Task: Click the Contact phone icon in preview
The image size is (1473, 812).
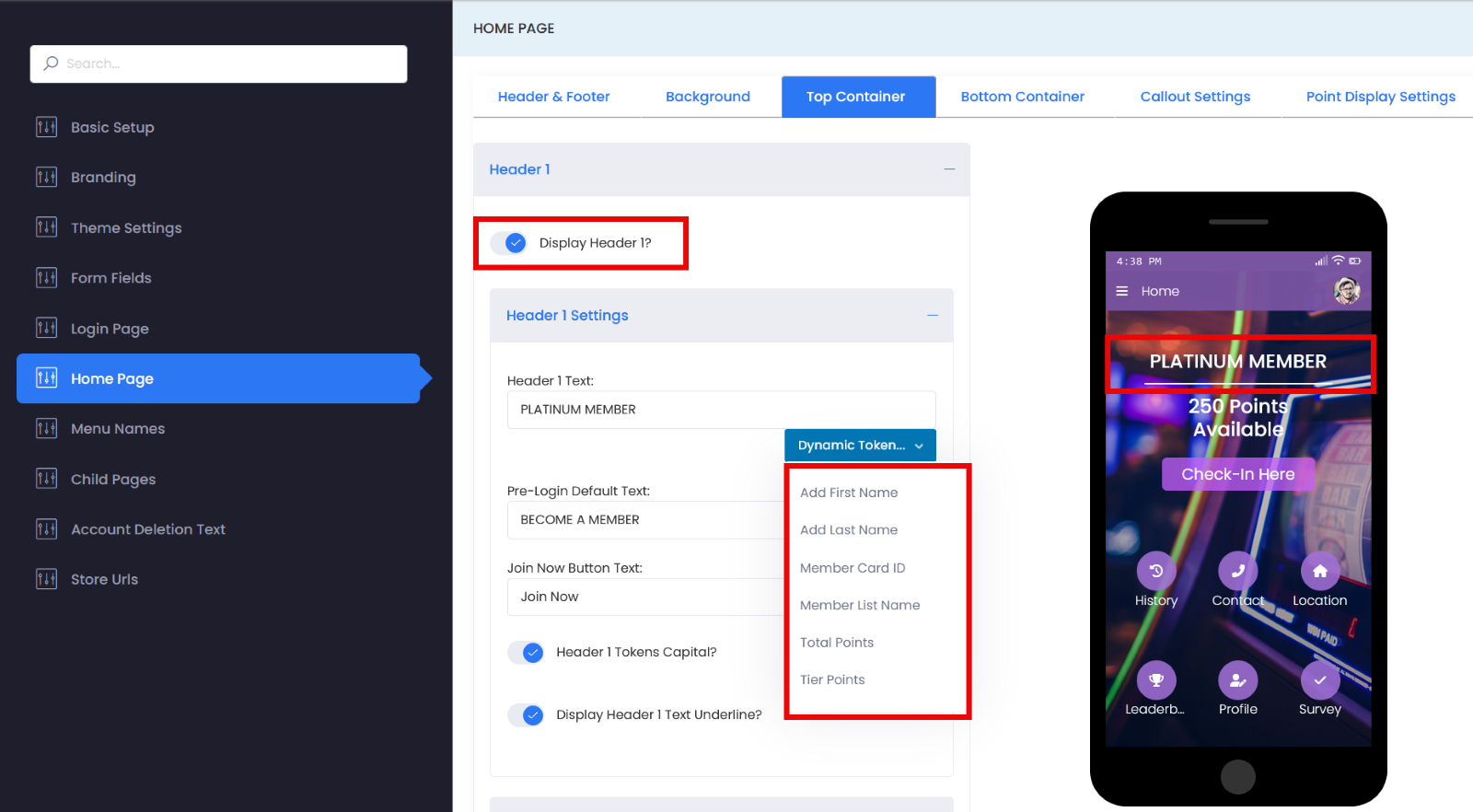Action: pyautogui.click(x=1238, y=571)
